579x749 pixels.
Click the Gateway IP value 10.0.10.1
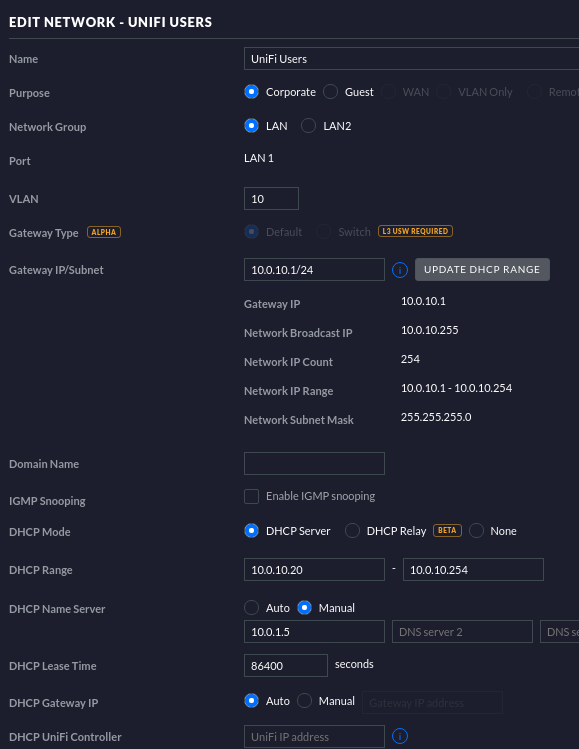click(x=423, y=301)
